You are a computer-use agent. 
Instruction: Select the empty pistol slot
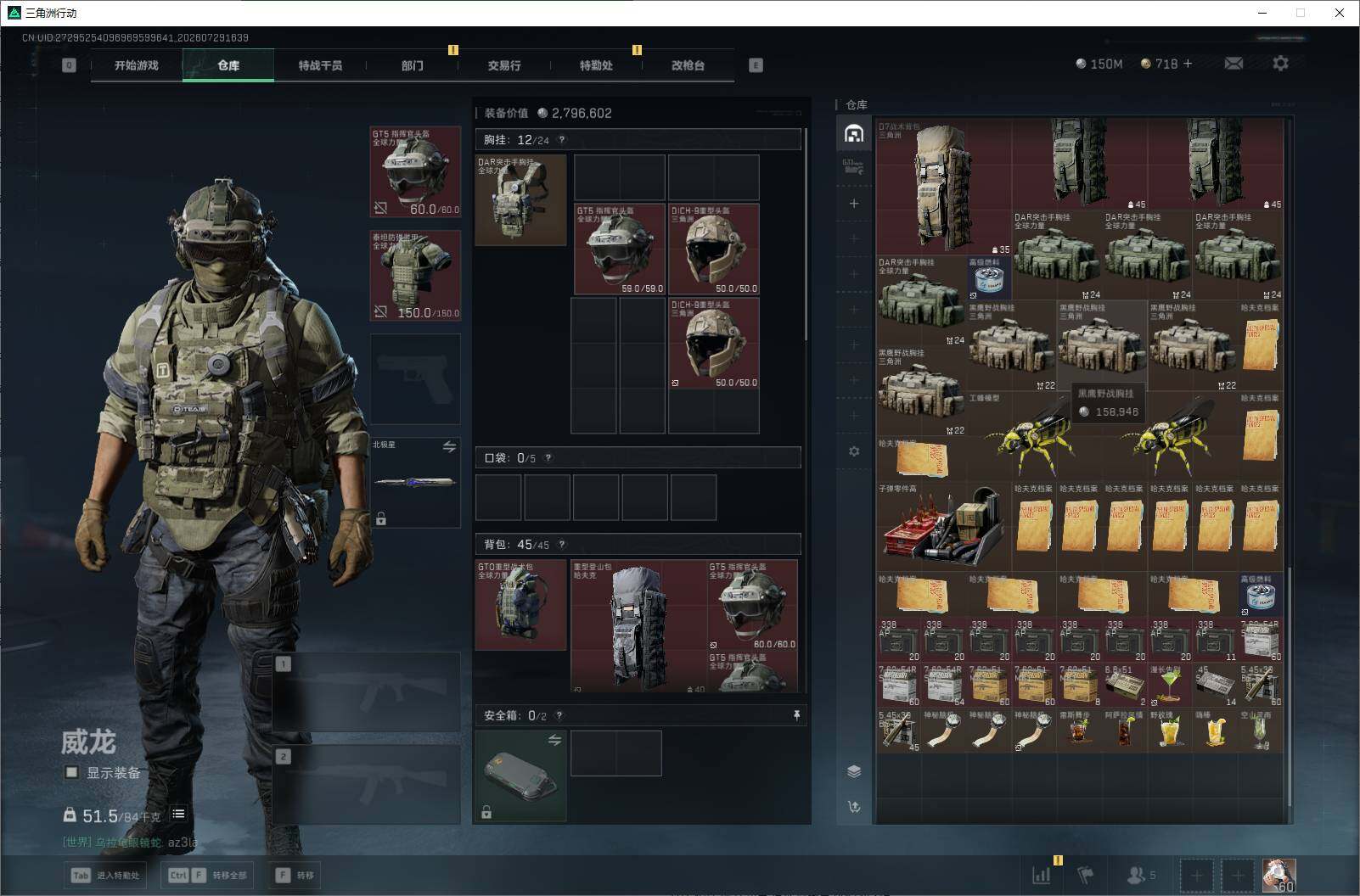(415, 379)
